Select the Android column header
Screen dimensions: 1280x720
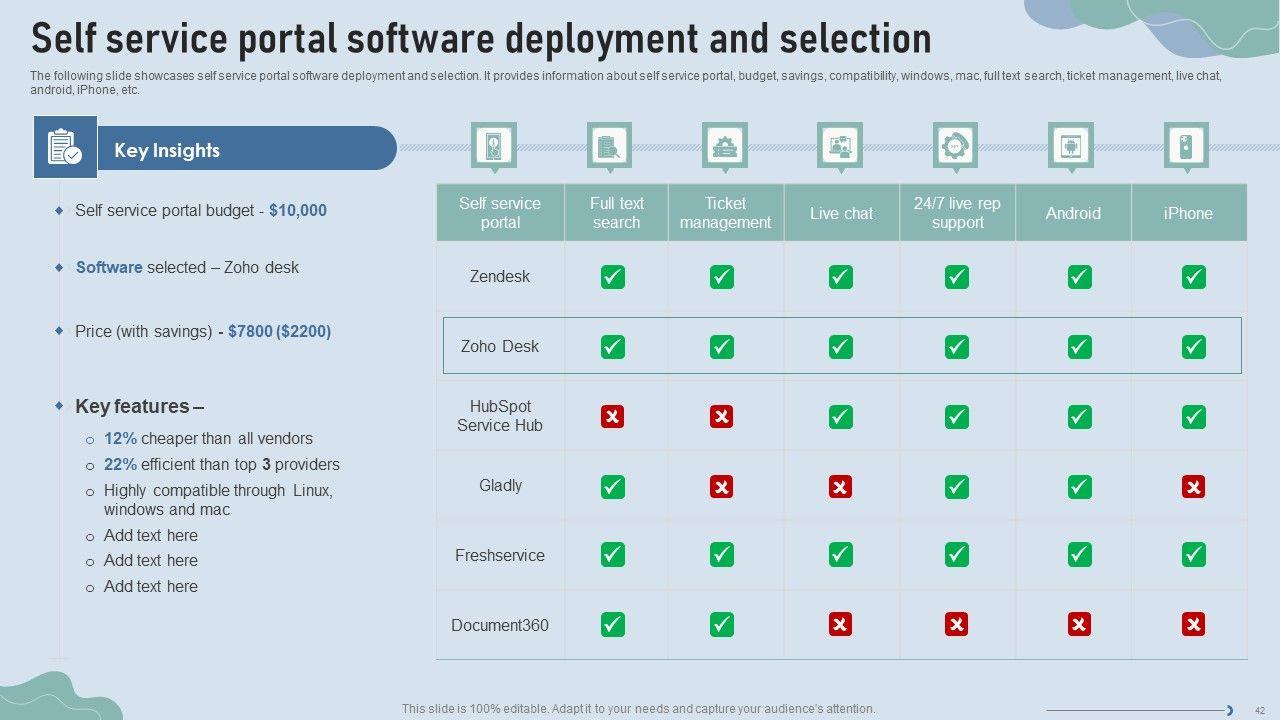coord(1073,213)
